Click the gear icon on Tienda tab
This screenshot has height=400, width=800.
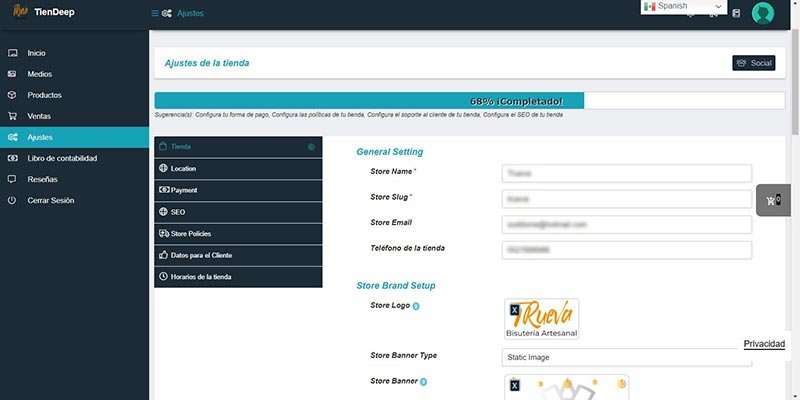[311, 147]
